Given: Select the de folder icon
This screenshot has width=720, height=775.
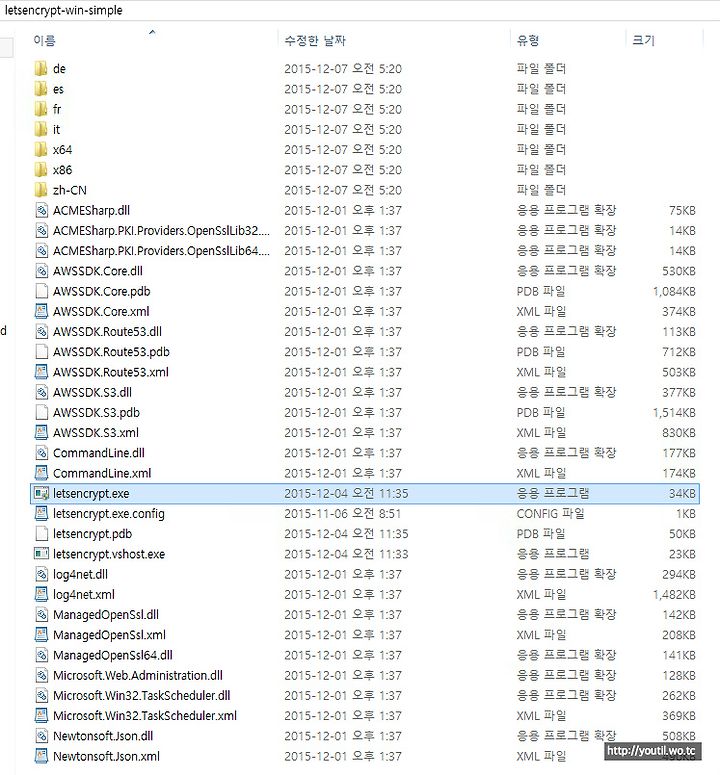Looking at the screenshot, I should tap(41, 69).
